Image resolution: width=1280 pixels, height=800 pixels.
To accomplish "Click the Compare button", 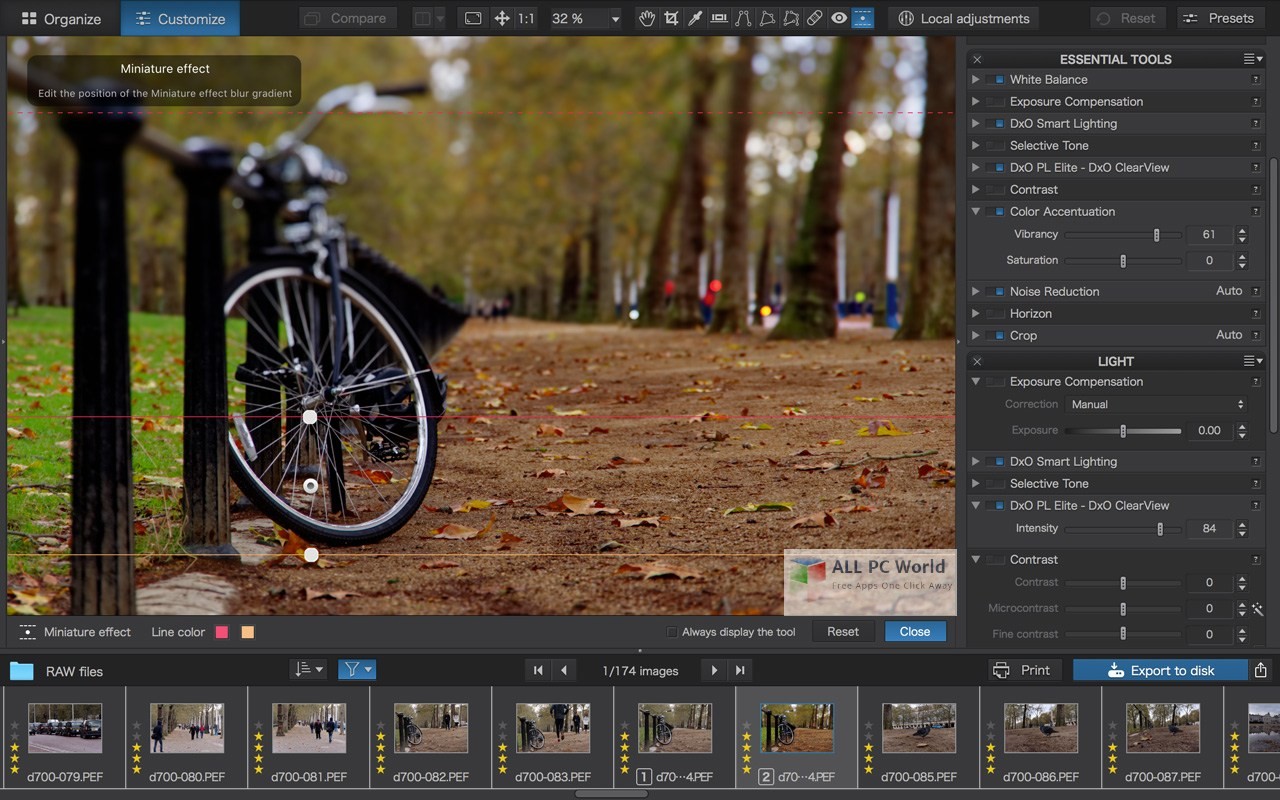I will tap(347, 18).
